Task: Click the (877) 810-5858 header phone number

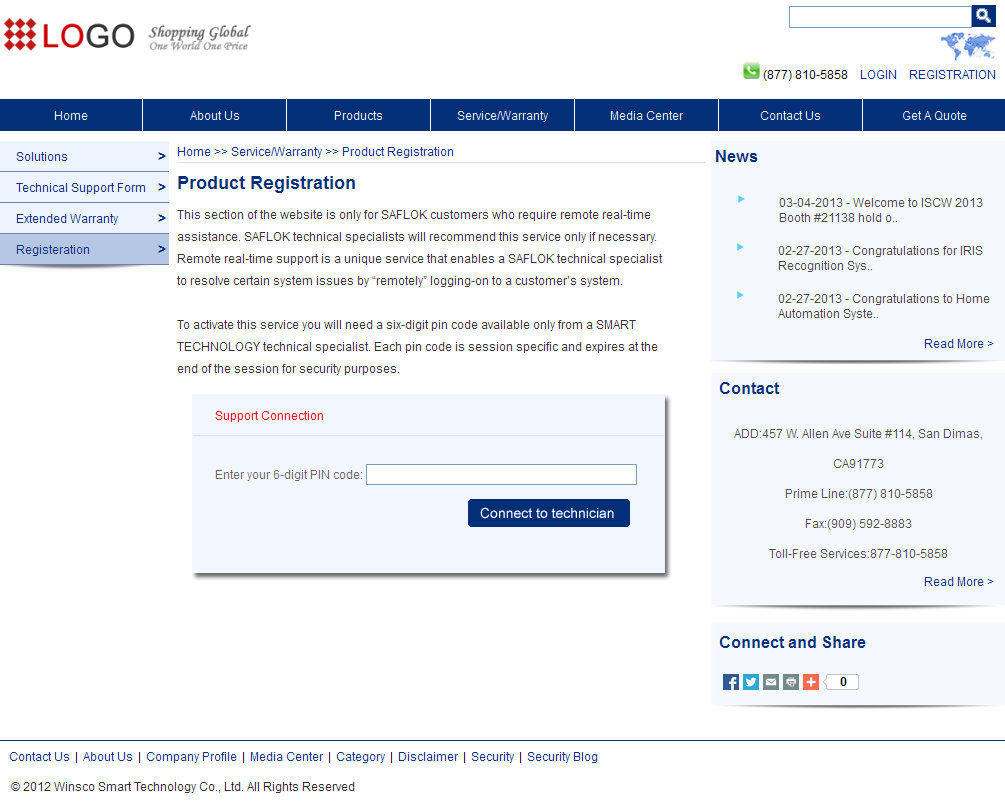Action: 805,75
